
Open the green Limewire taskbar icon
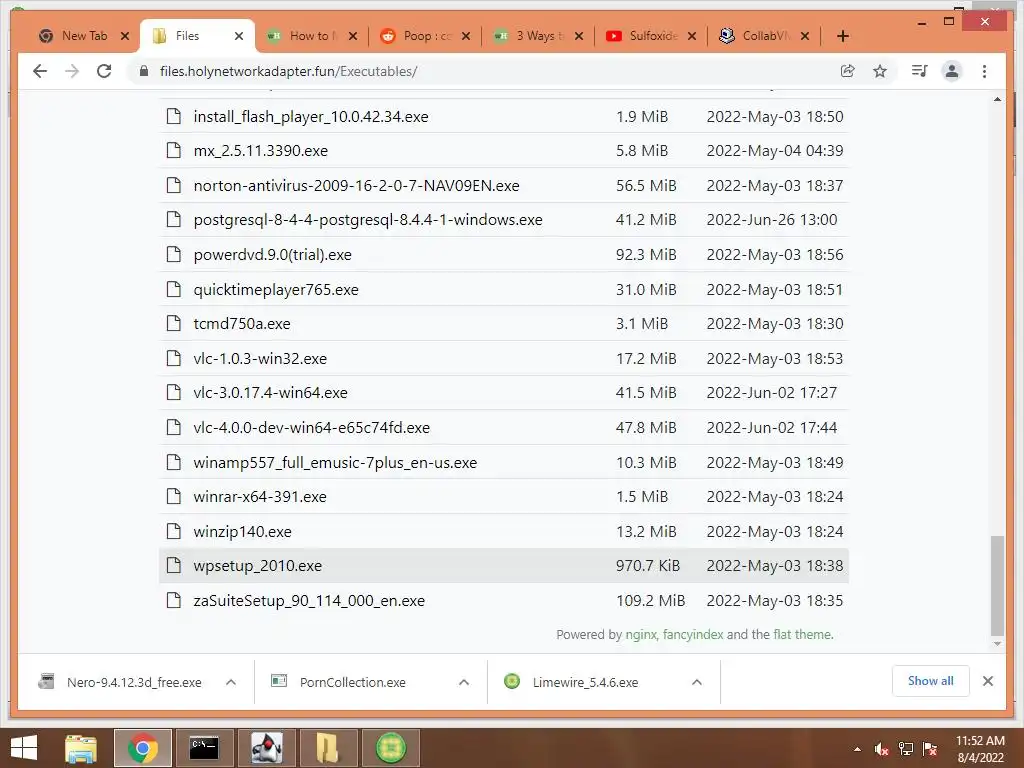[x=391, y=748]
